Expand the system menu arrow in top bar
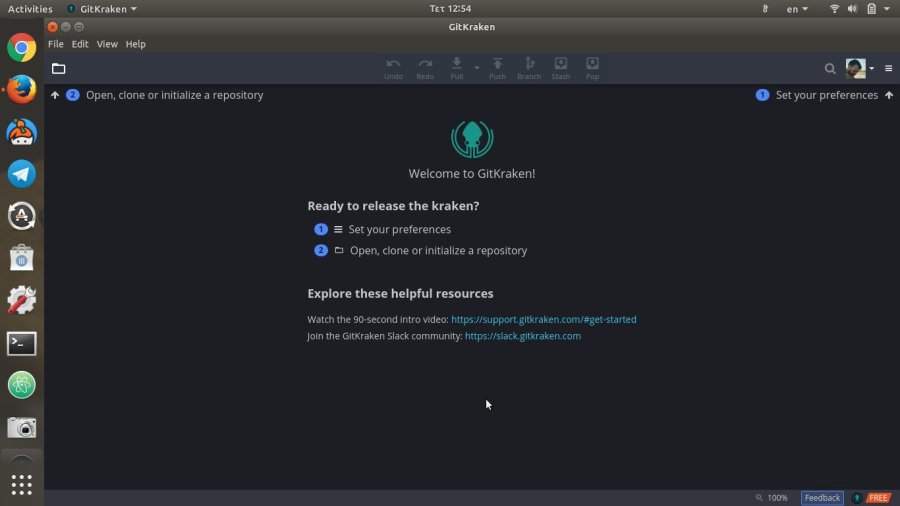Image resolution: width=900 pixels, height=506 pixels. click(887, 9)
